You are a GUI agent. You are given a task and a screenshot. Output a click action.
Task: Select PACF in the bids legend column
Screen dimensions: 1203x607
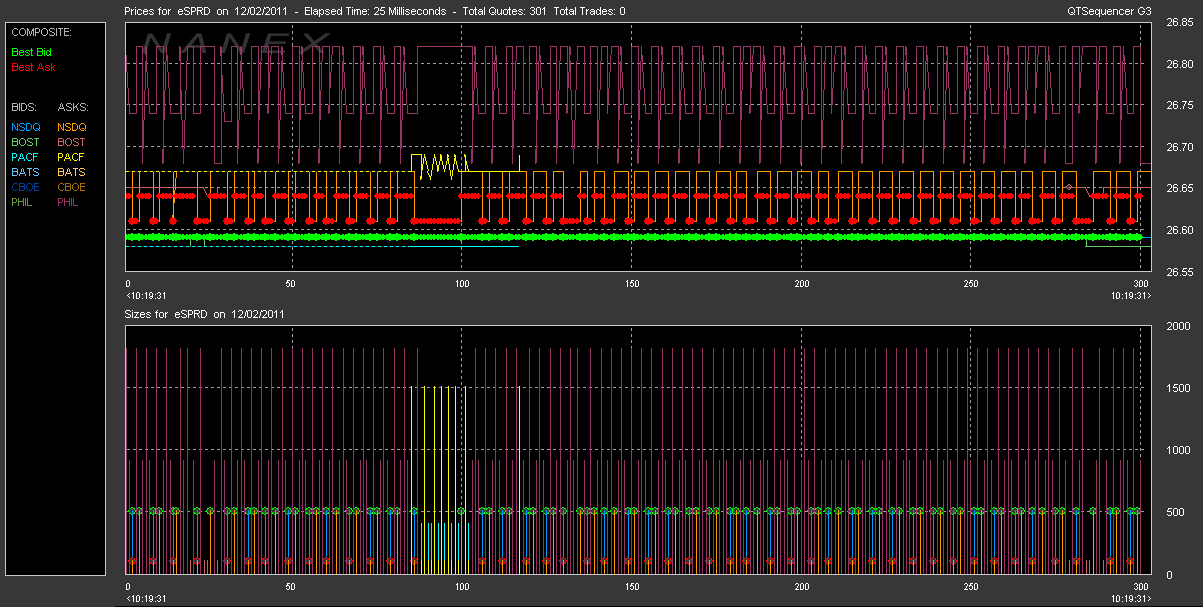26,157
